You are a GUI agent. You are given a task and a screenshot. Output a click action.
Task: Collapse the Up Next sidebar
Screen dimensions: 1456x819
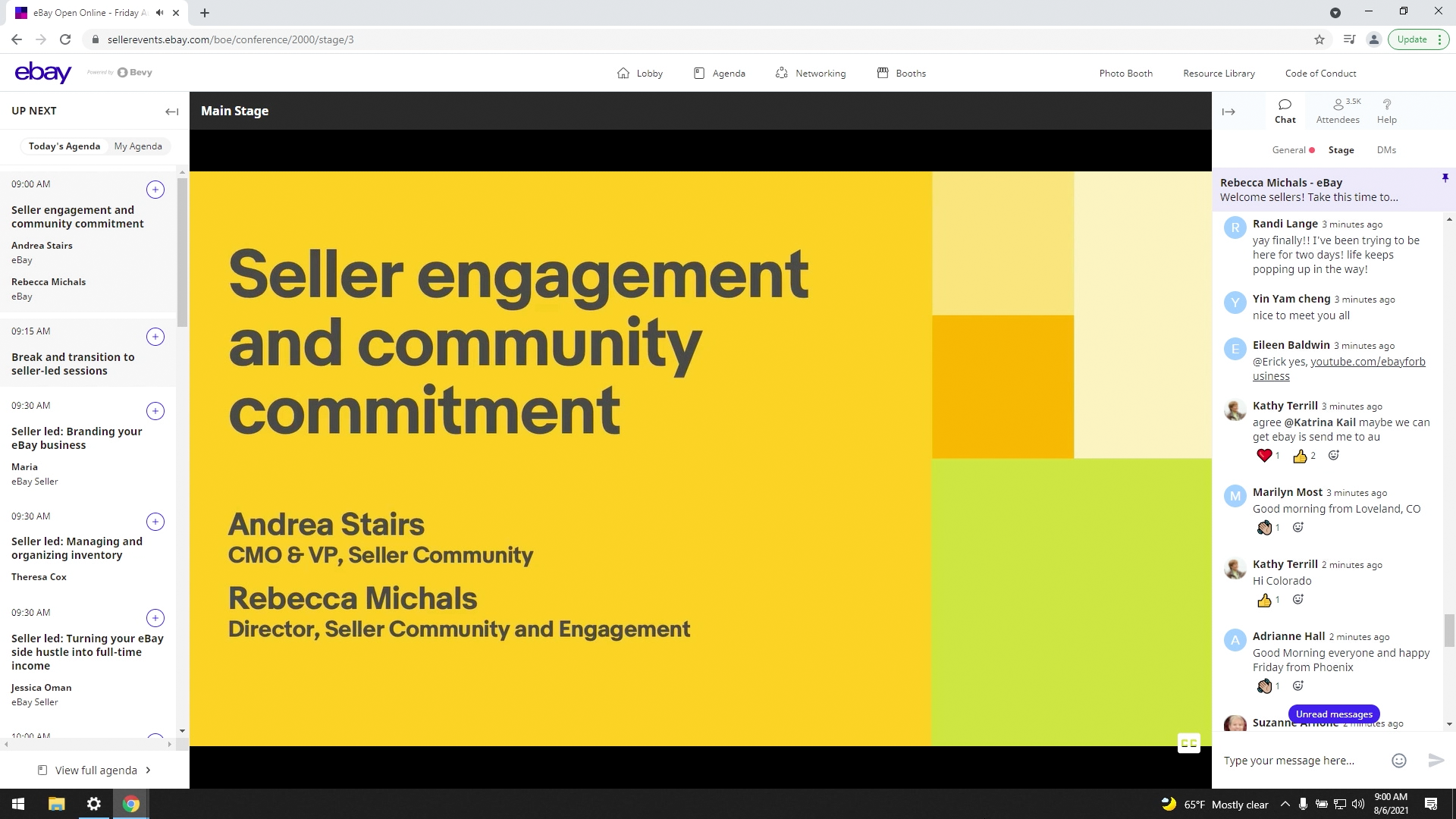171,111
